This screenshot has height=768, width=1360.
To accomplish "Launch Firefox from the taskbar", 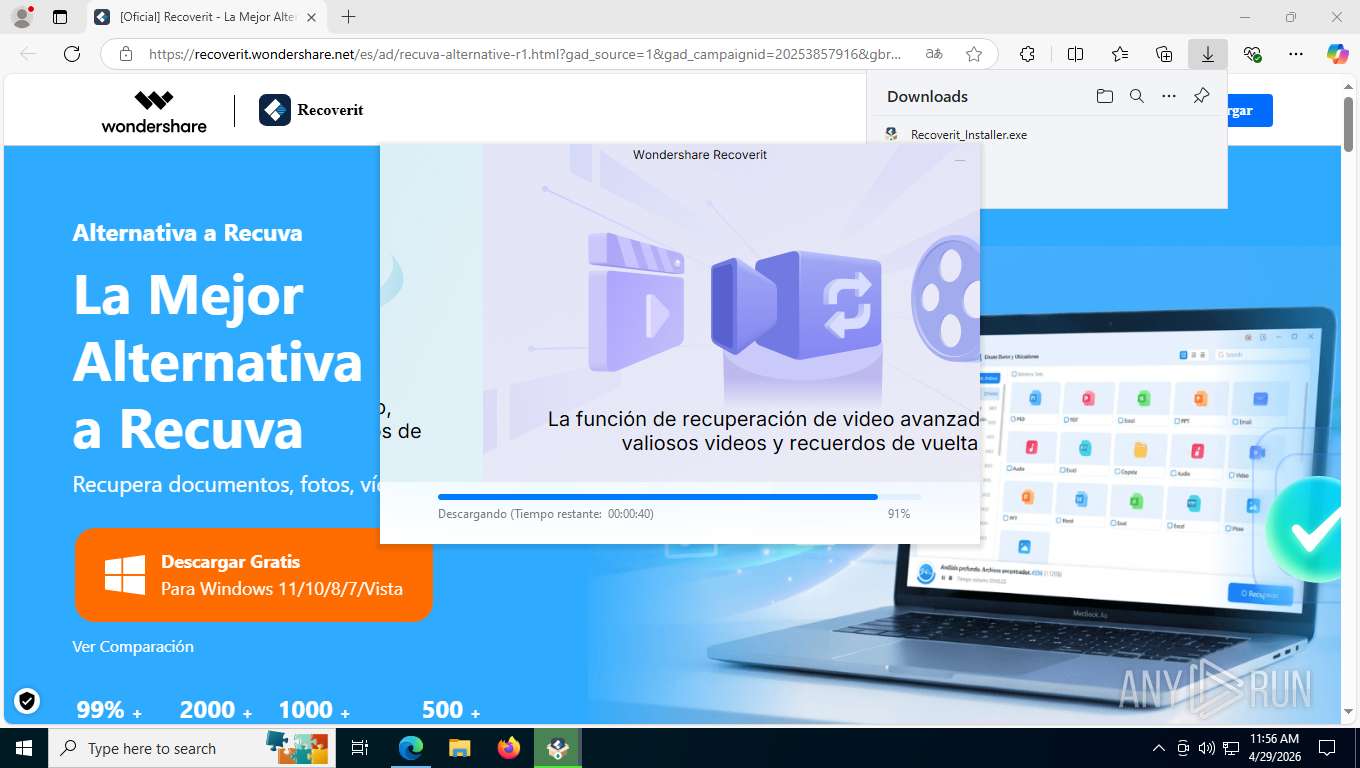I will 508,748.
